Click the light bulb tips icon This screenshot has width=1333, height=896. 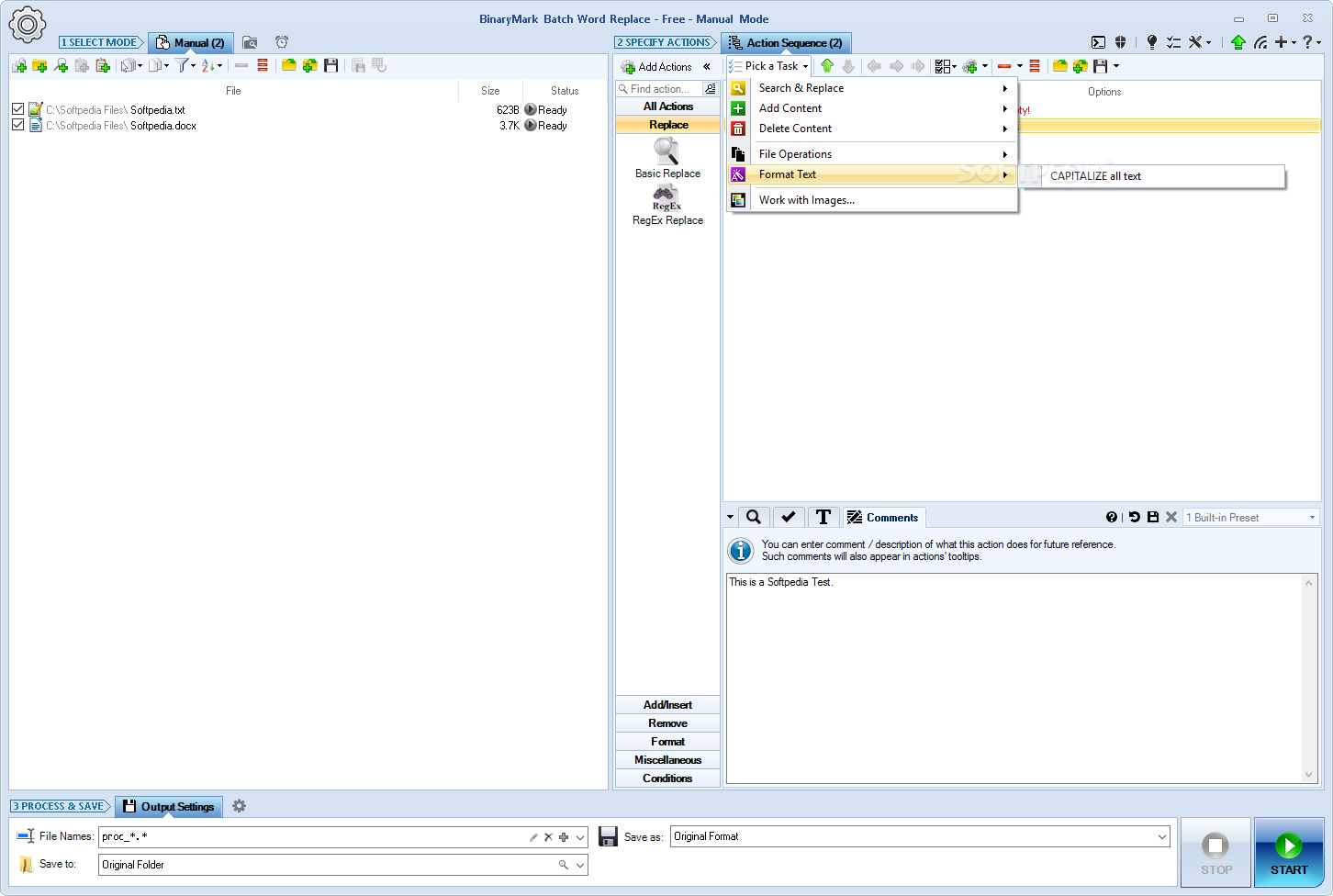click(1152, 42)
